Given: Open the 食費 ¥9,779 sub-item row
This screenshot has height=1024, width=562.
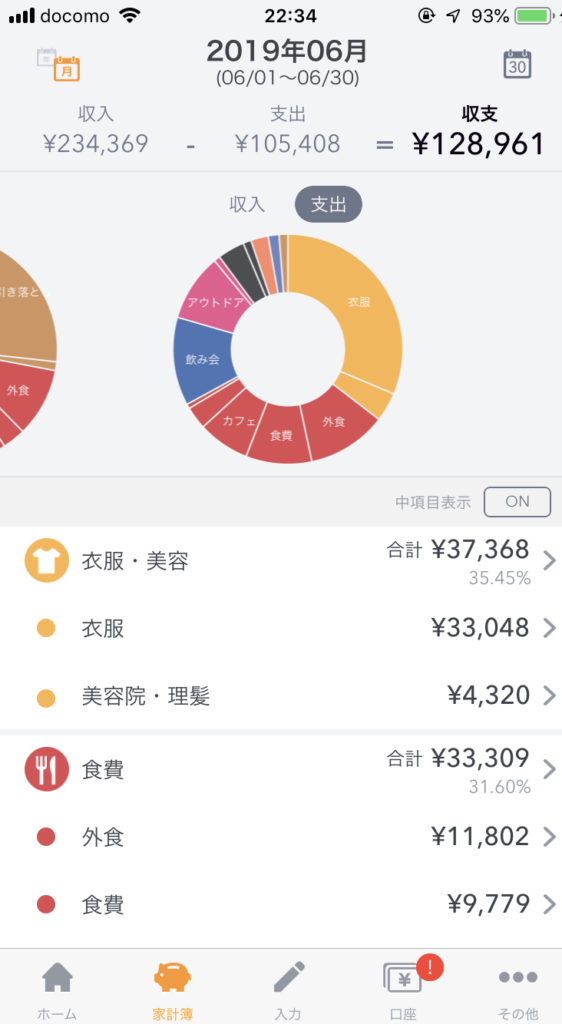Looking at the screenshot, I should point(281,904).
